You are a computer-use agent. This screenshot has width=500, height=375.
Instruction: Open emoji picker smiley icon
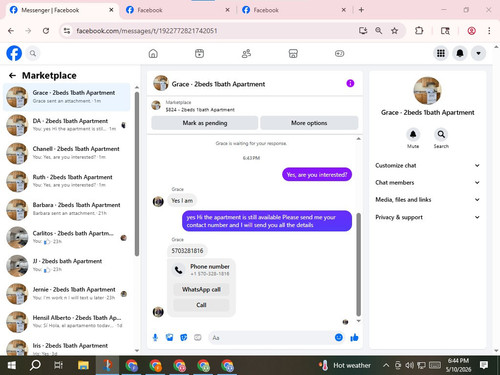pyautogui.click(x=339, y=338)
